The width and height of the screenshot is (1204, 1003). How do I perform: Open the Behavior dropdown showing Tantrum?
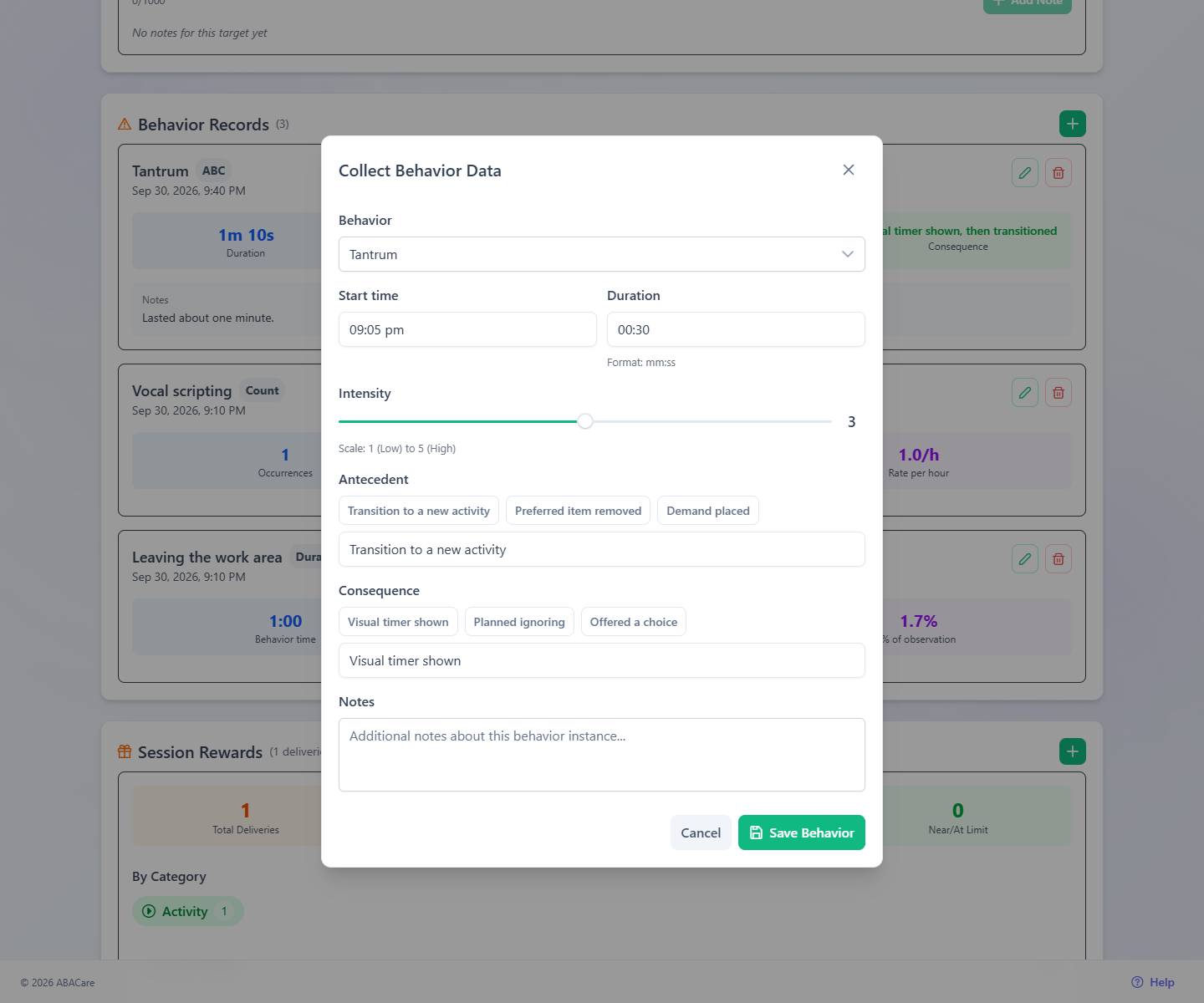click(x=602, y=254)
